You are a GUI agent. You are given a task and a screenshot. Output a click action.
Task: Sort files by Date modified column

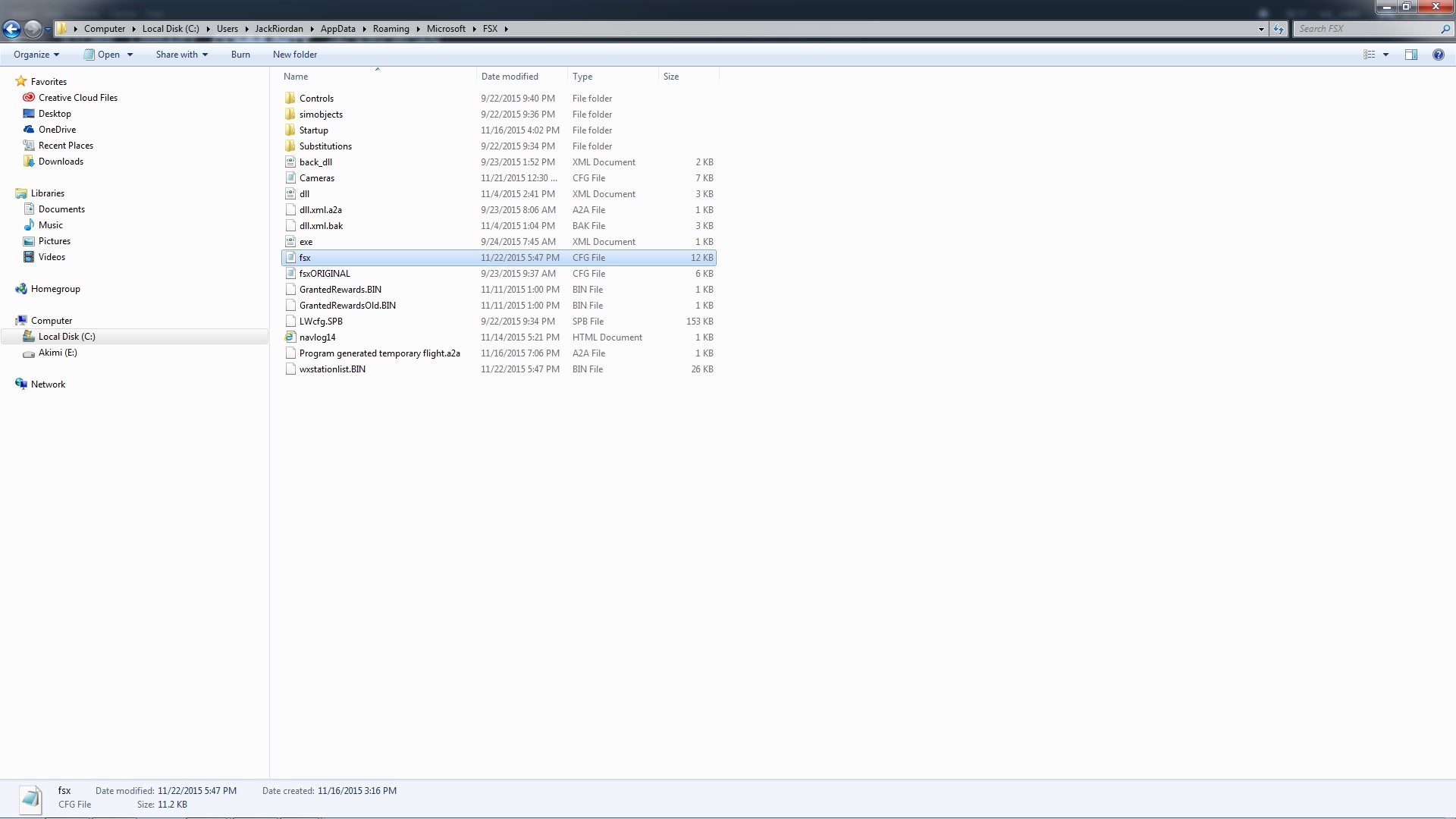(510, 77)
